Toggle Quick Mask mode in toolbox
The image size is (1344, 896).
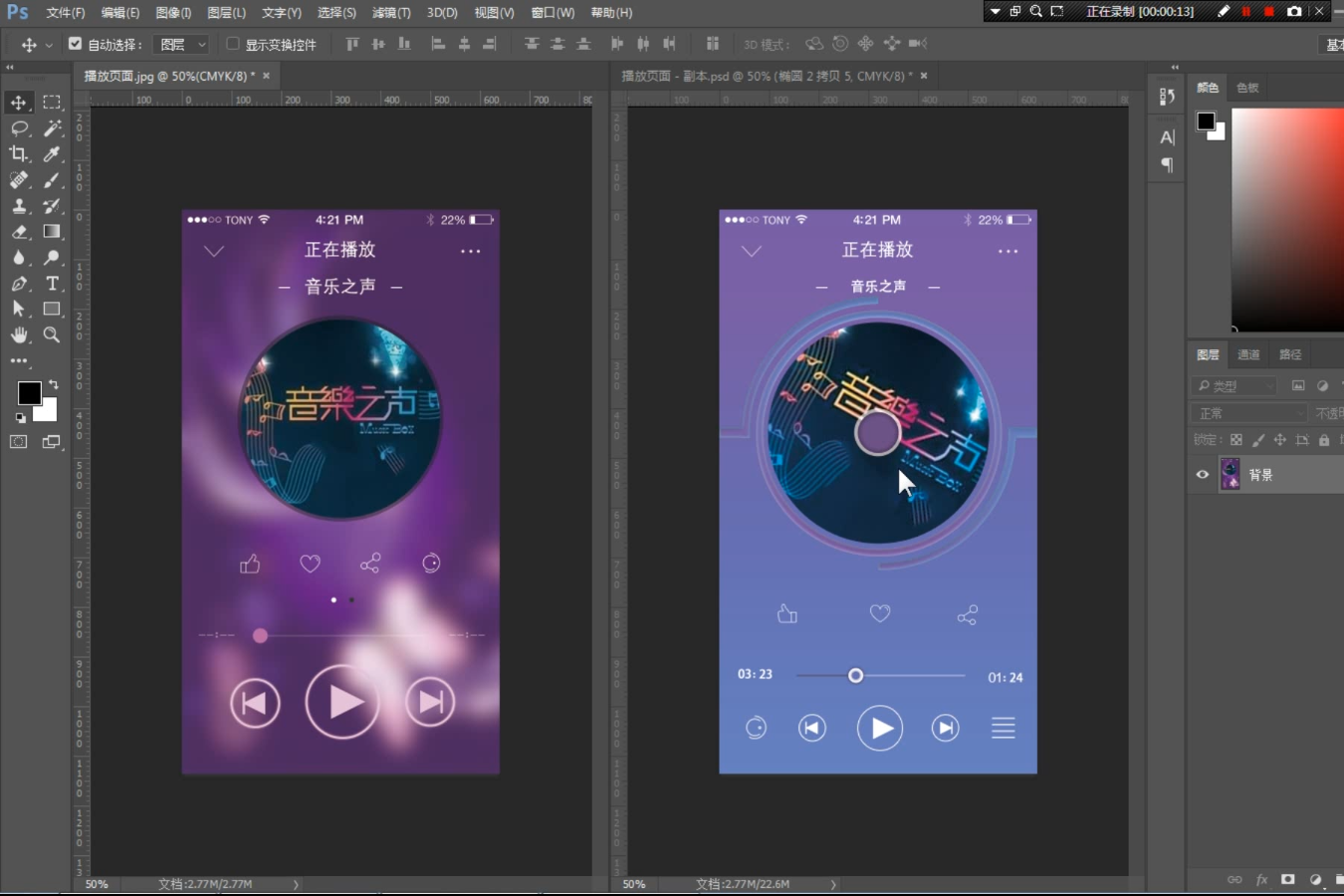point(19,442)
